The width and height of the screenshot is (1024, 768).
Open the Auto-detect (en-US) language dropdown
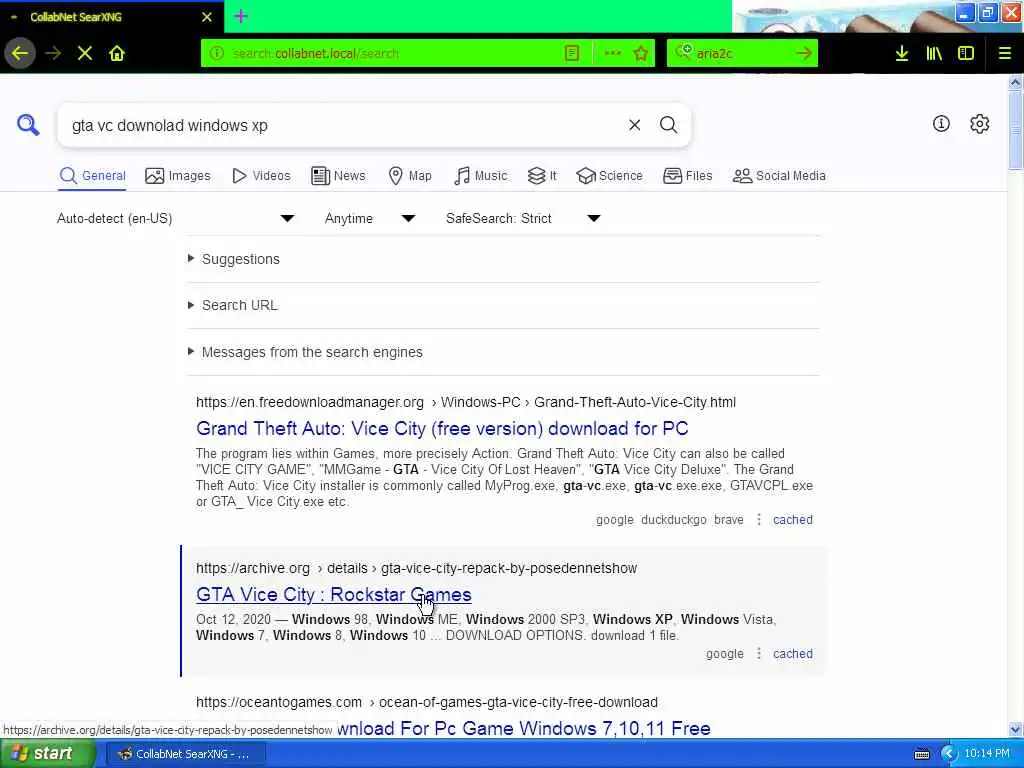176,218
